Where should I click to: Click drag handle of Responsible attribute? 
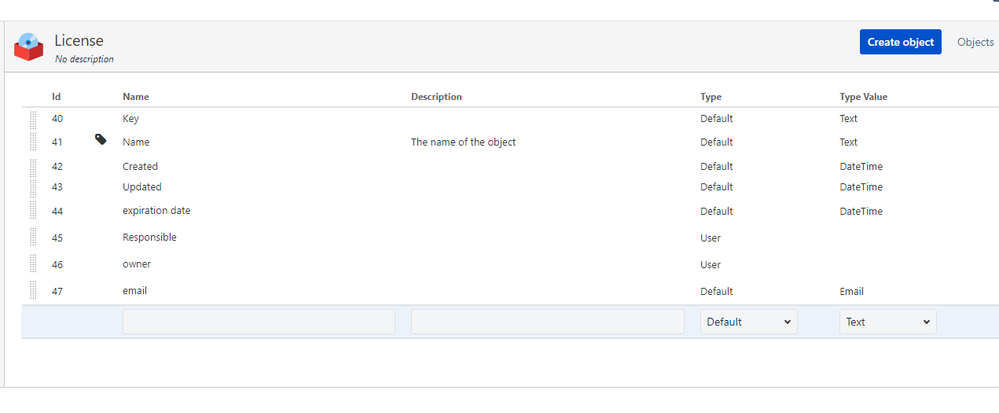click(33, 237)
